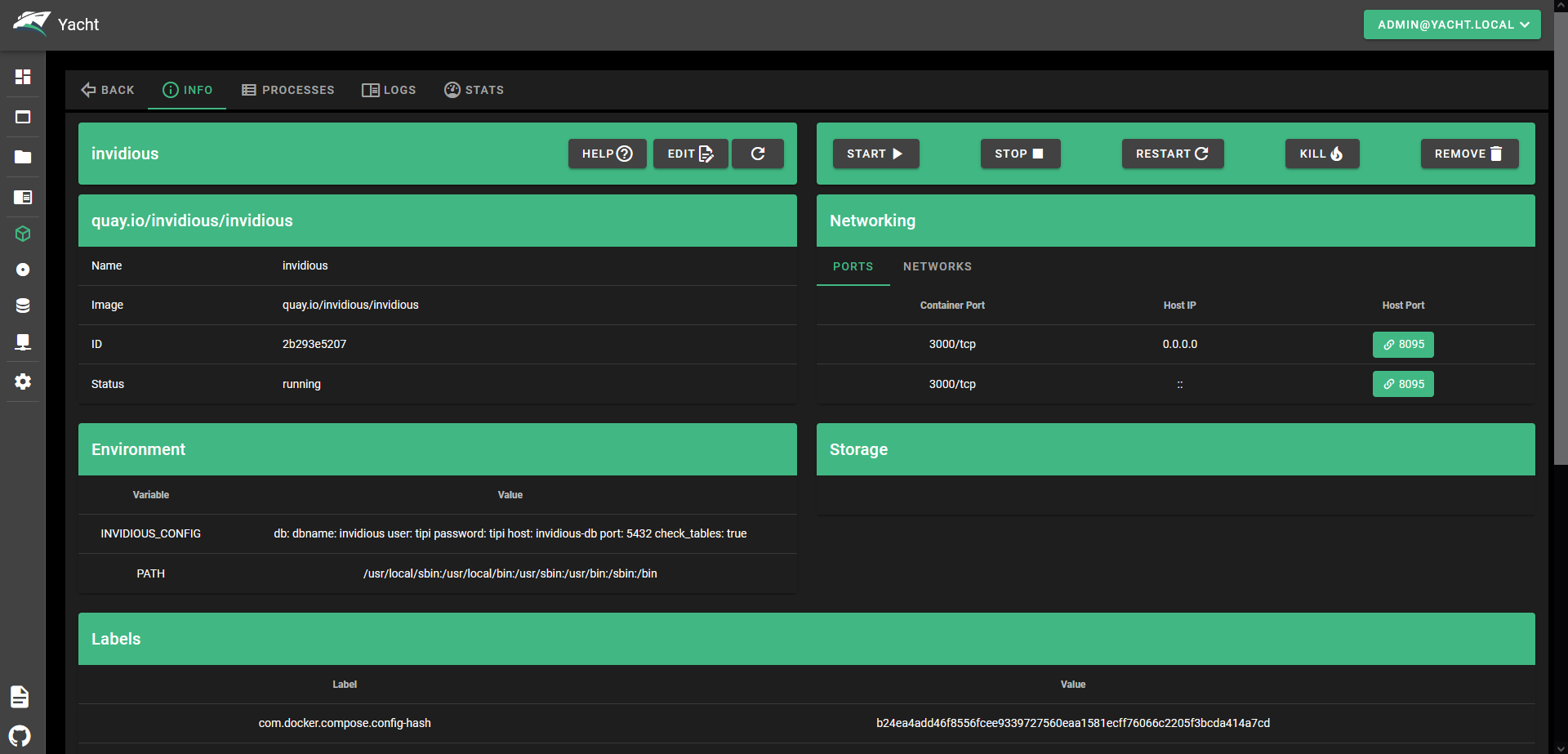Open the Applications window icon in sidebar
Image resolution: width=1568 pixels, height=754 pixels.
click(x=23, y=117)
